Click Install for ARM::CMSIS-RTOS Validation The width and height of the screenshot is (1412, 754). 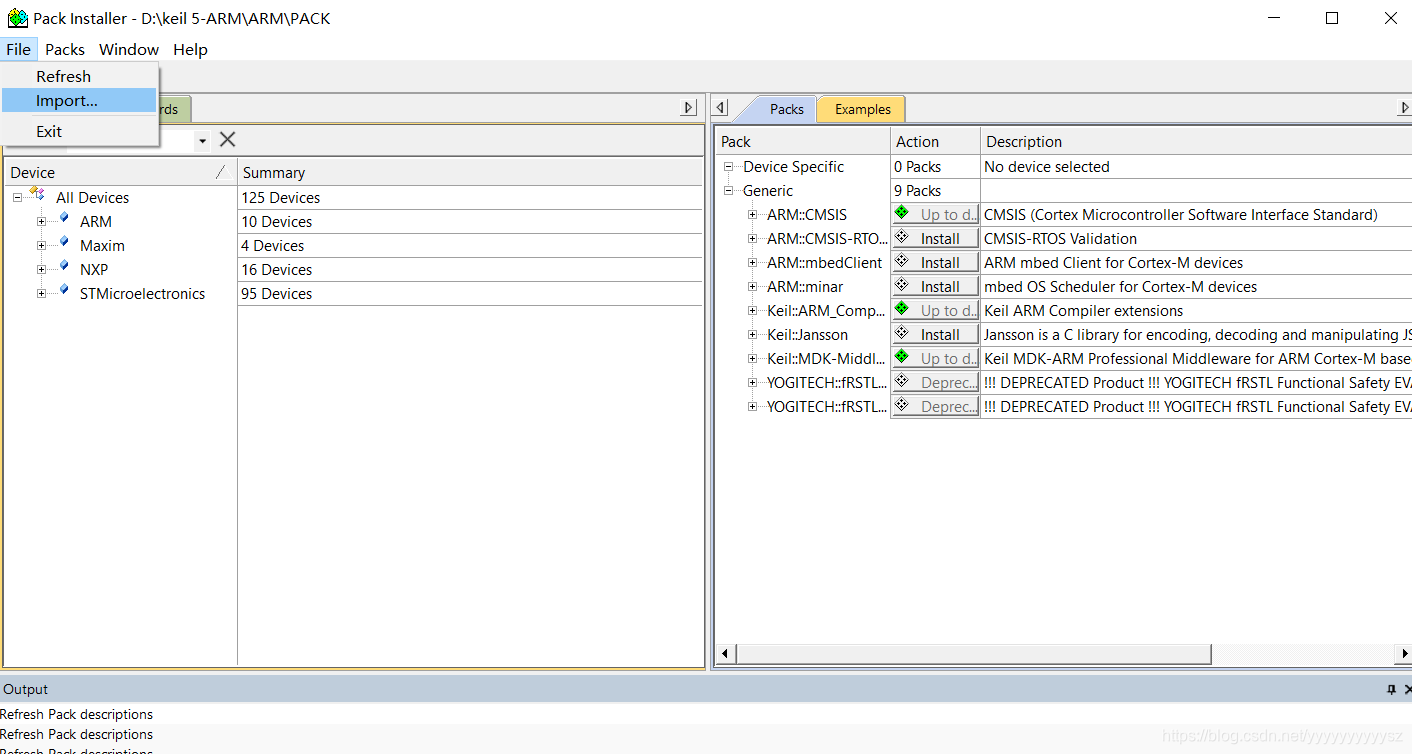tap(935, 238)
